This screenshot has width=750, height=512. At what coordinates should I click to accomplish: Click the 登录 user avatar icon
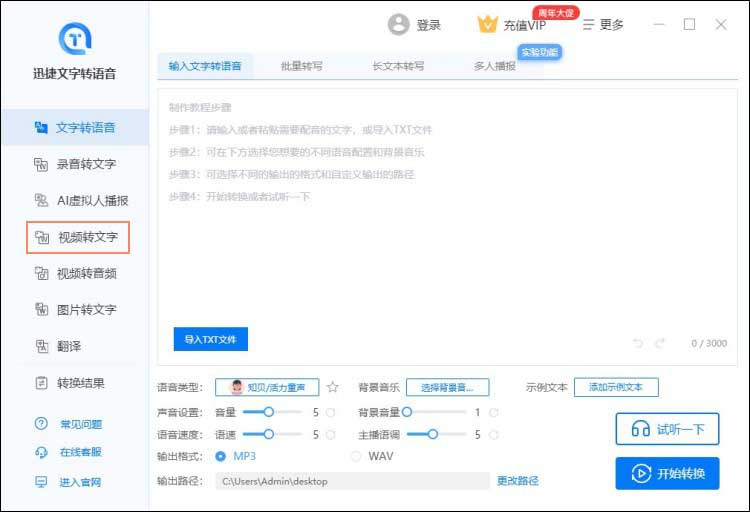coord(399,25)
